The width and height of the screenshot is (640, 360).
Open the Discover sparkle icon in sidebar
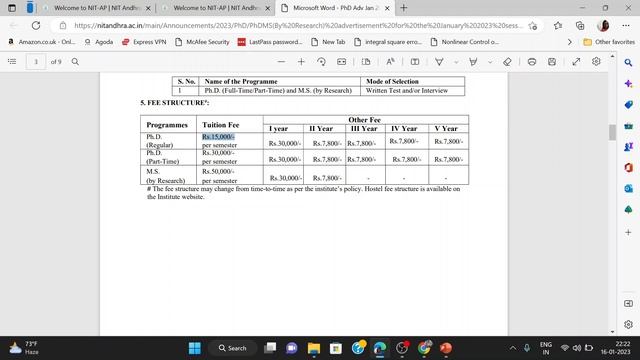[x=628, y=84]
